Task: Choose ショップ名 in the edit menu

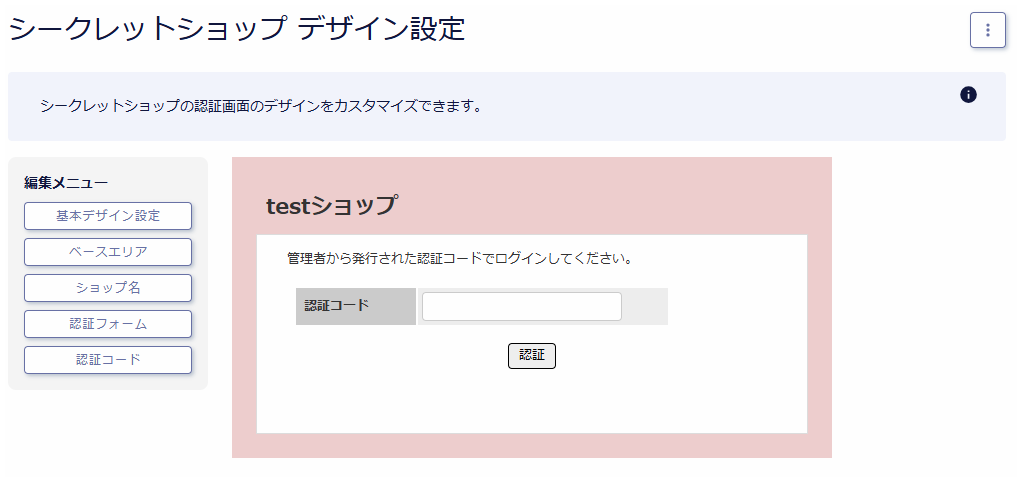Action: [x=108, y=288]
